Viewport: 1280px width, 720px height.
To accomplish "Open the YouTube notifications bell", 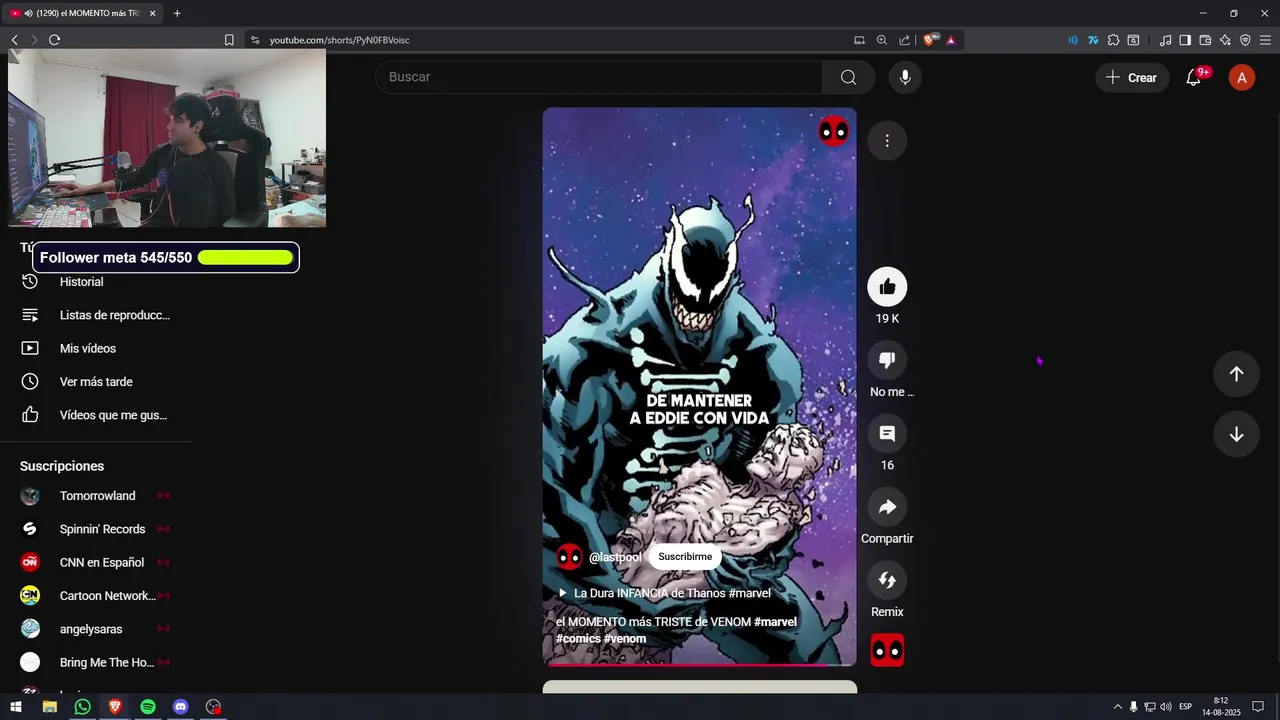I will click(1193, 77).
